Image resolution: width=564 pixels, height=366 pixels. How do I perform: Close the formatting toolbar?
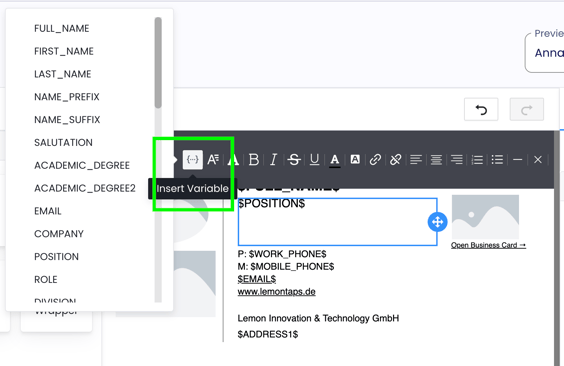point(538,159)
